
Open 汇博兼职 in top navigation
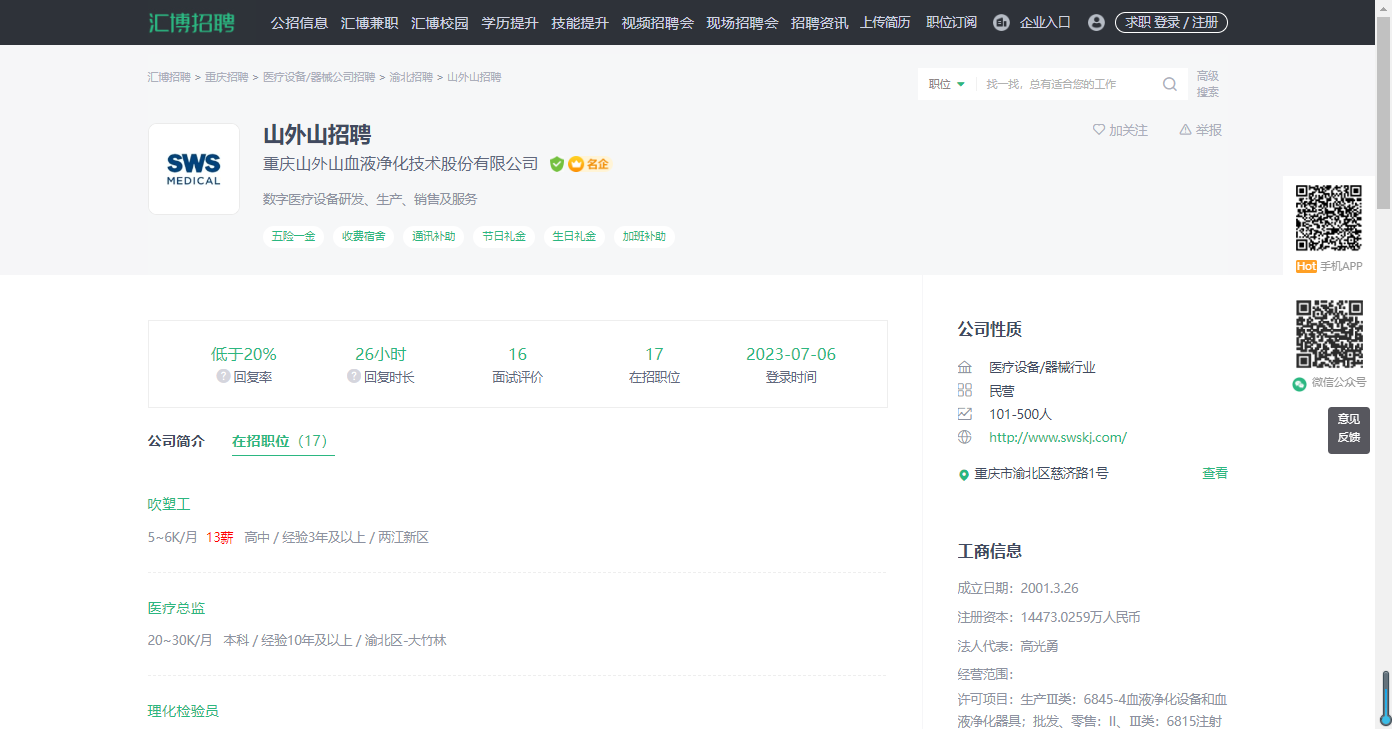click(x=369, y=22)
